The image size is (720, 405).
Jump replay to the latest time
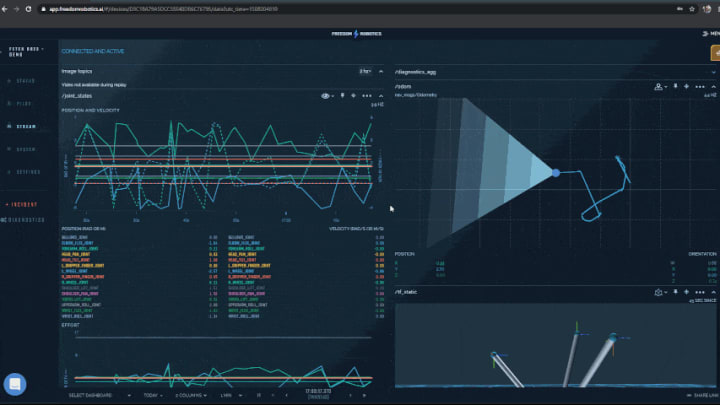pyautogui.click(x=365, y=395)
